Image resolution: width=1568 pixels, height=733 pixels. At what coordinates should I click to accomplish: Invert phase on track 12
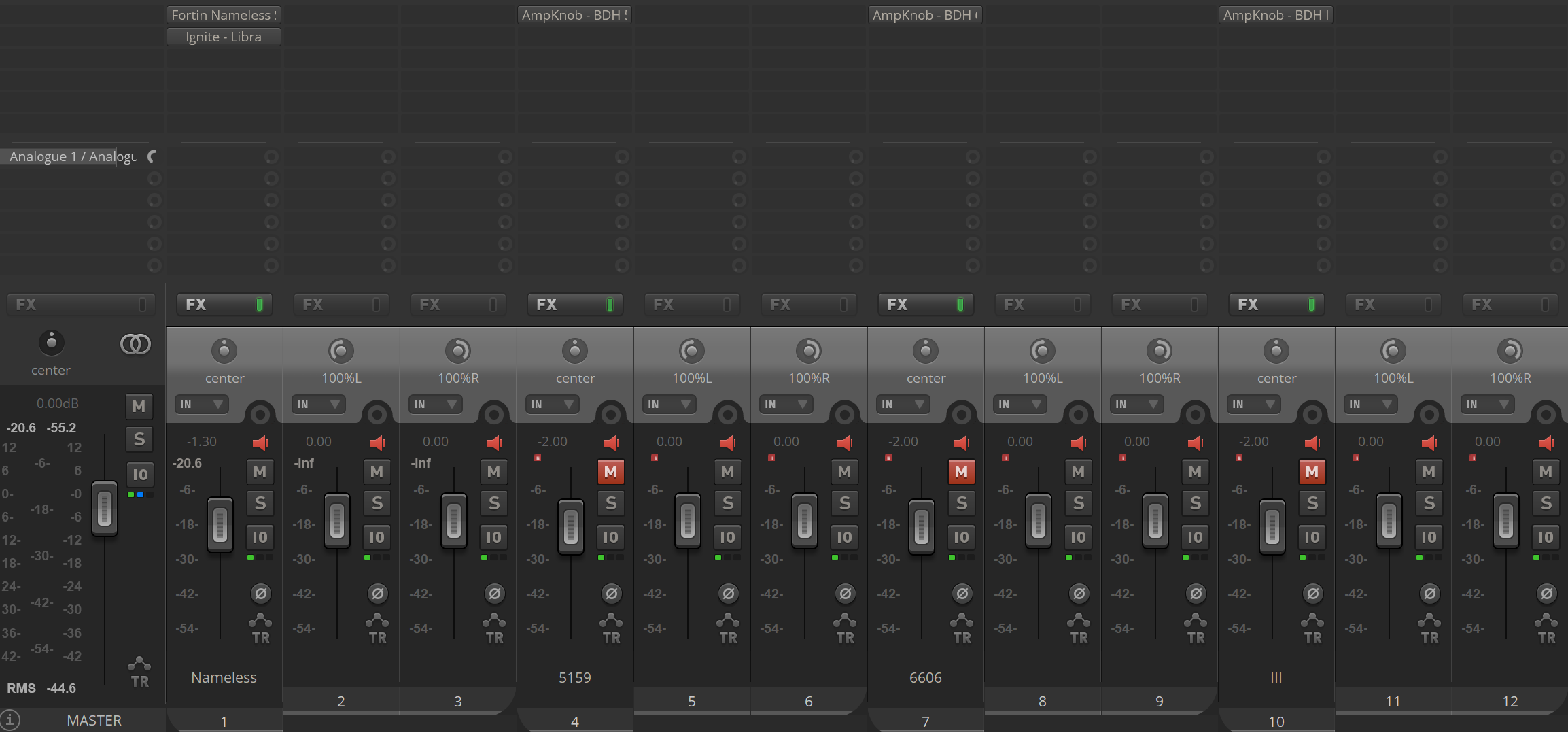pos(1546,594)
